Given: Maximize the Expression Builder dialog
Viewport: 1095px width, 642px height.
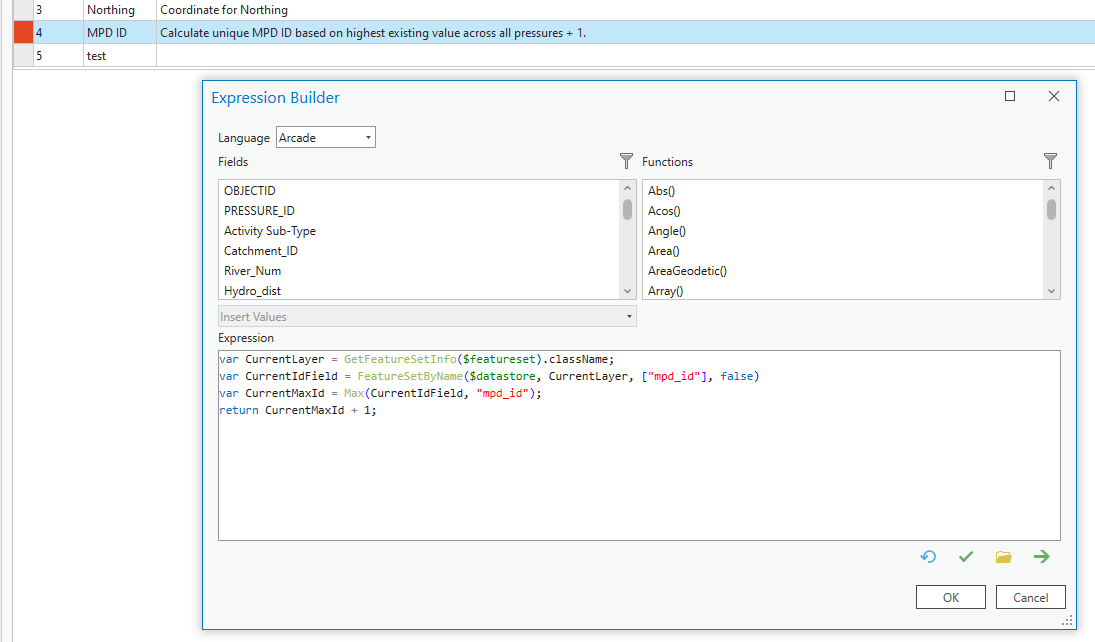Looking at the screenshot, I should tap(1010, 97).
